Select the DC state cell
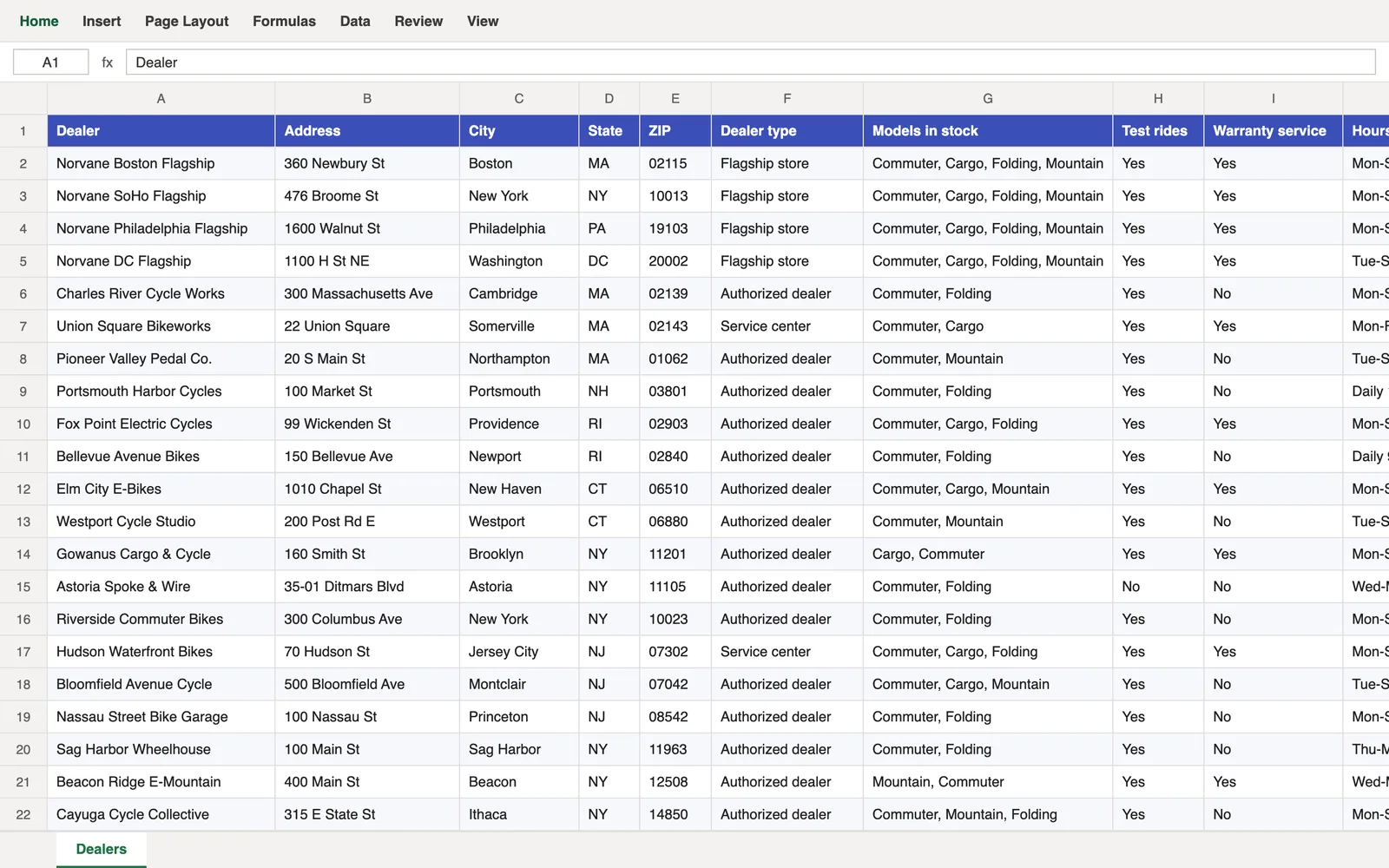The height and width of the screenshot is (868, 1389). point(609,261)
